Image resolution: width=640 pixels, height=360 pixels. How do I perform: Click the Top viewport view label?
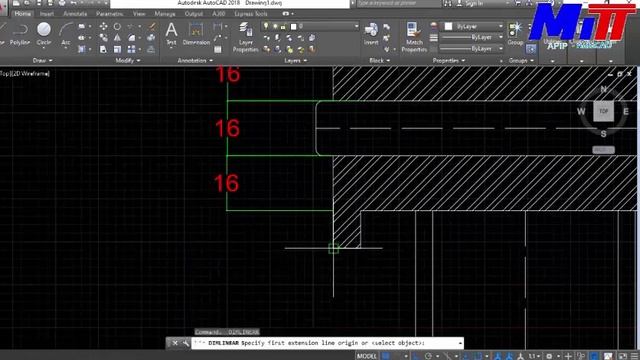(x=4, y=73)
